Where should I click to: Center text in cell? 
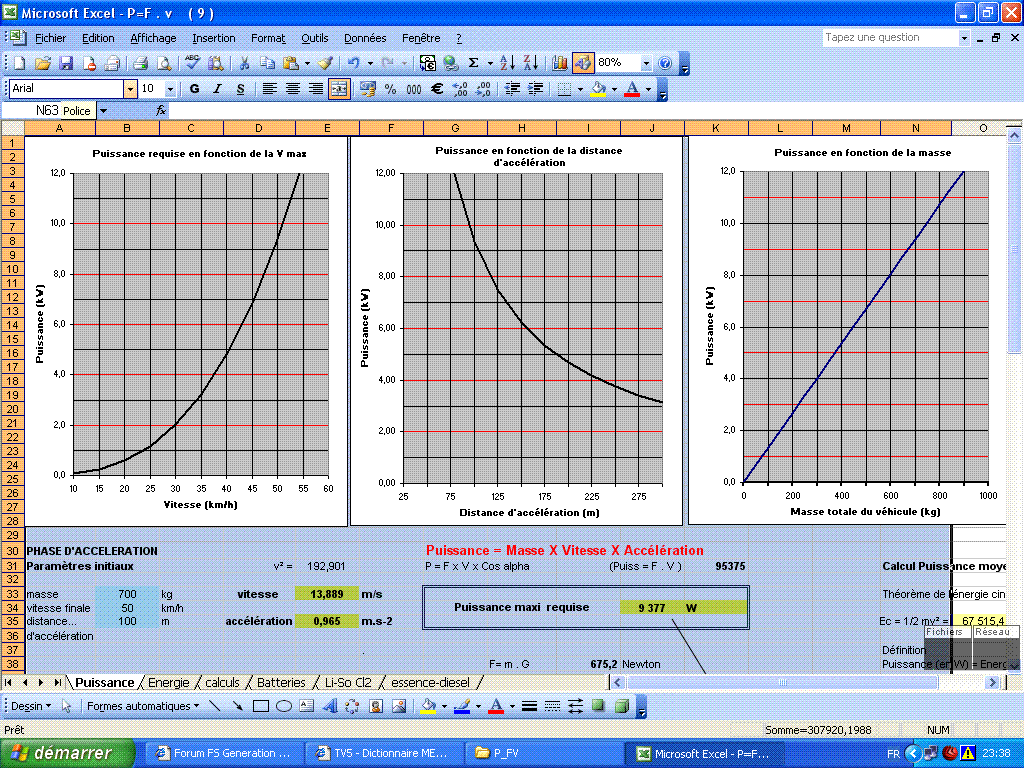293,89
